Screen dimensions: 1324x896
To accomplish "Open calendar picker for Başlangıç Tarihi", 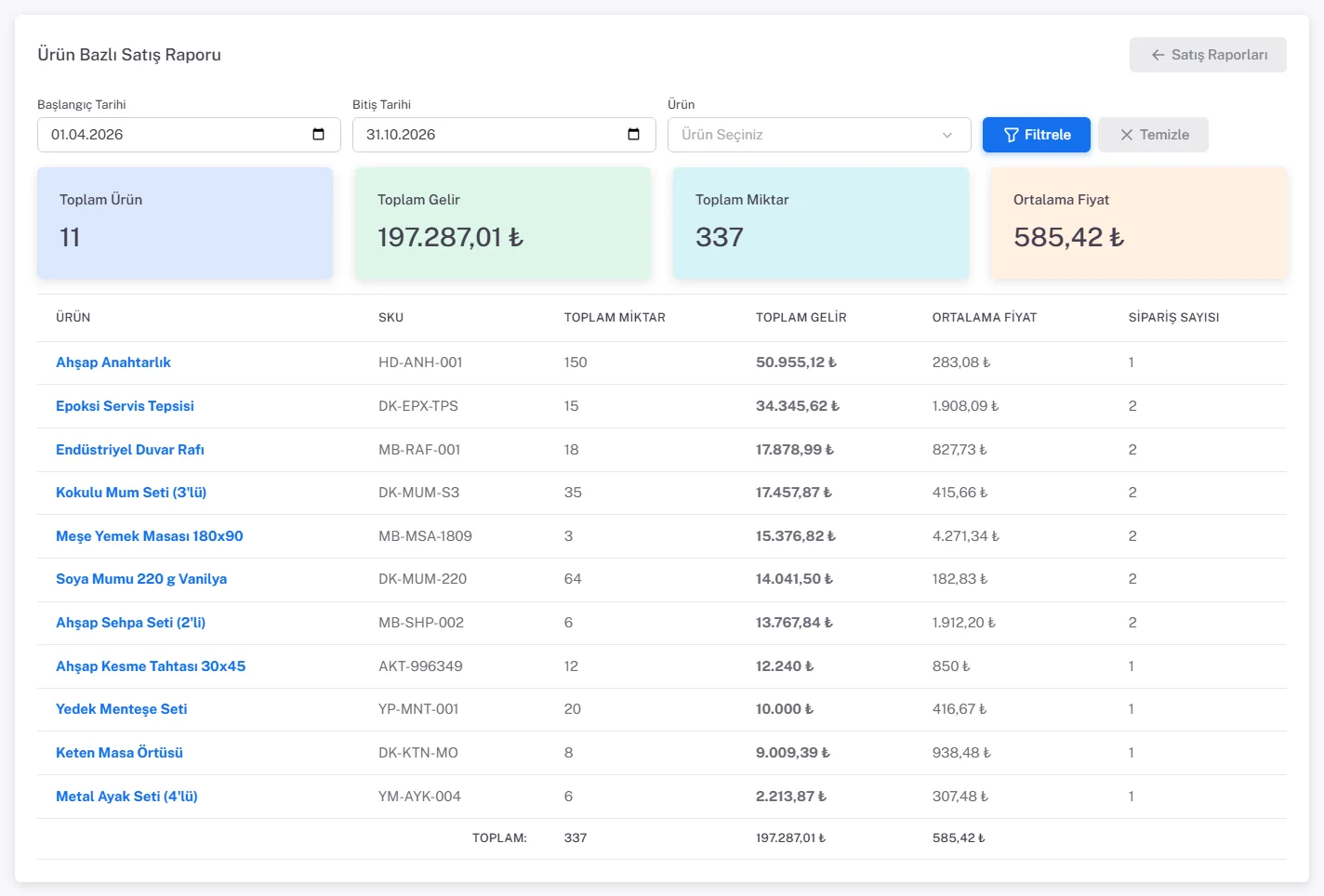I will (318, 135).
